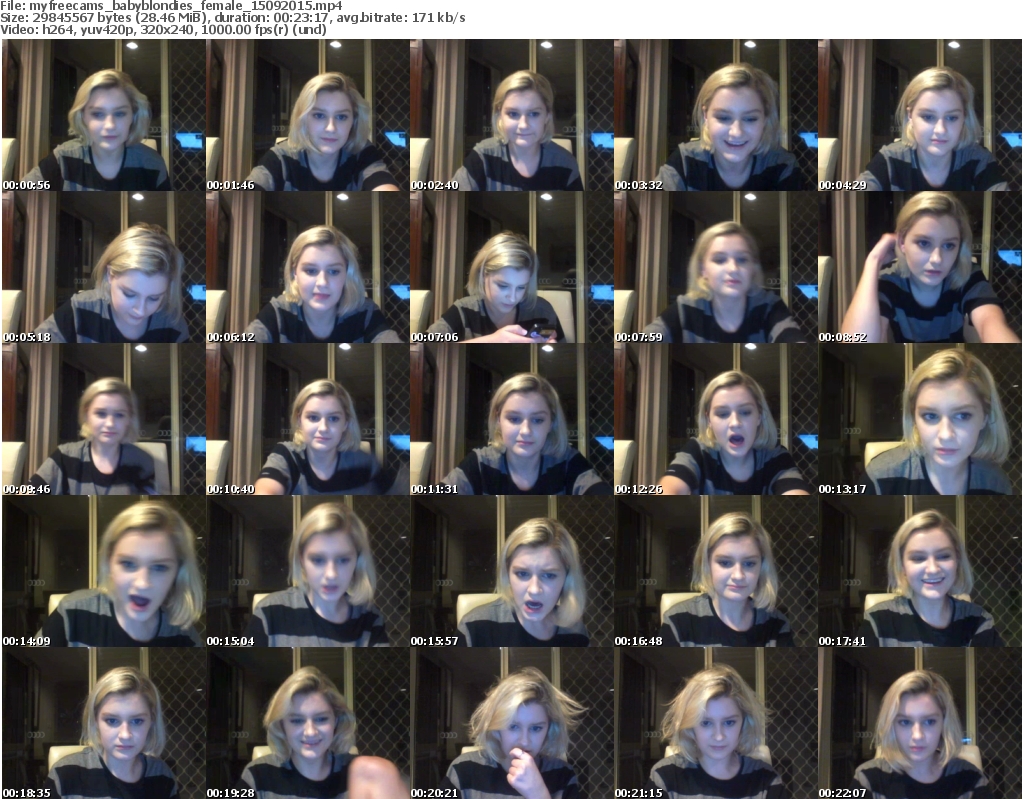1024x799 pixels.
Task: Open the frame stamped 00:07:06
Action: pos(512,267)
